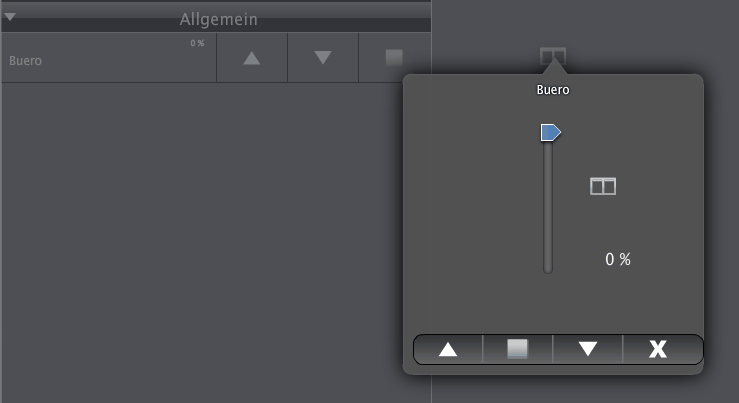Click the window icon inside the popup

[x=603, y=186]
